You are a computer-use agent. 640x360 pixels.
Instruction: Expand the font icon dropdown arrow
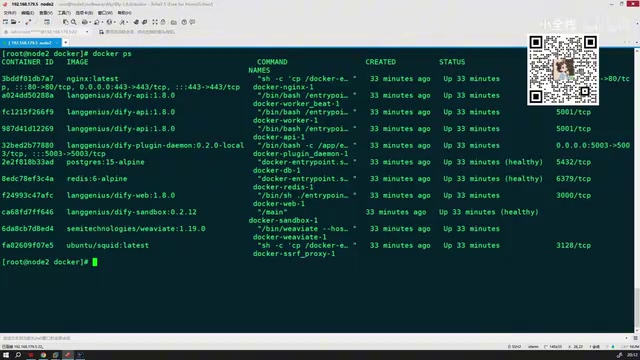pos(127,22)
